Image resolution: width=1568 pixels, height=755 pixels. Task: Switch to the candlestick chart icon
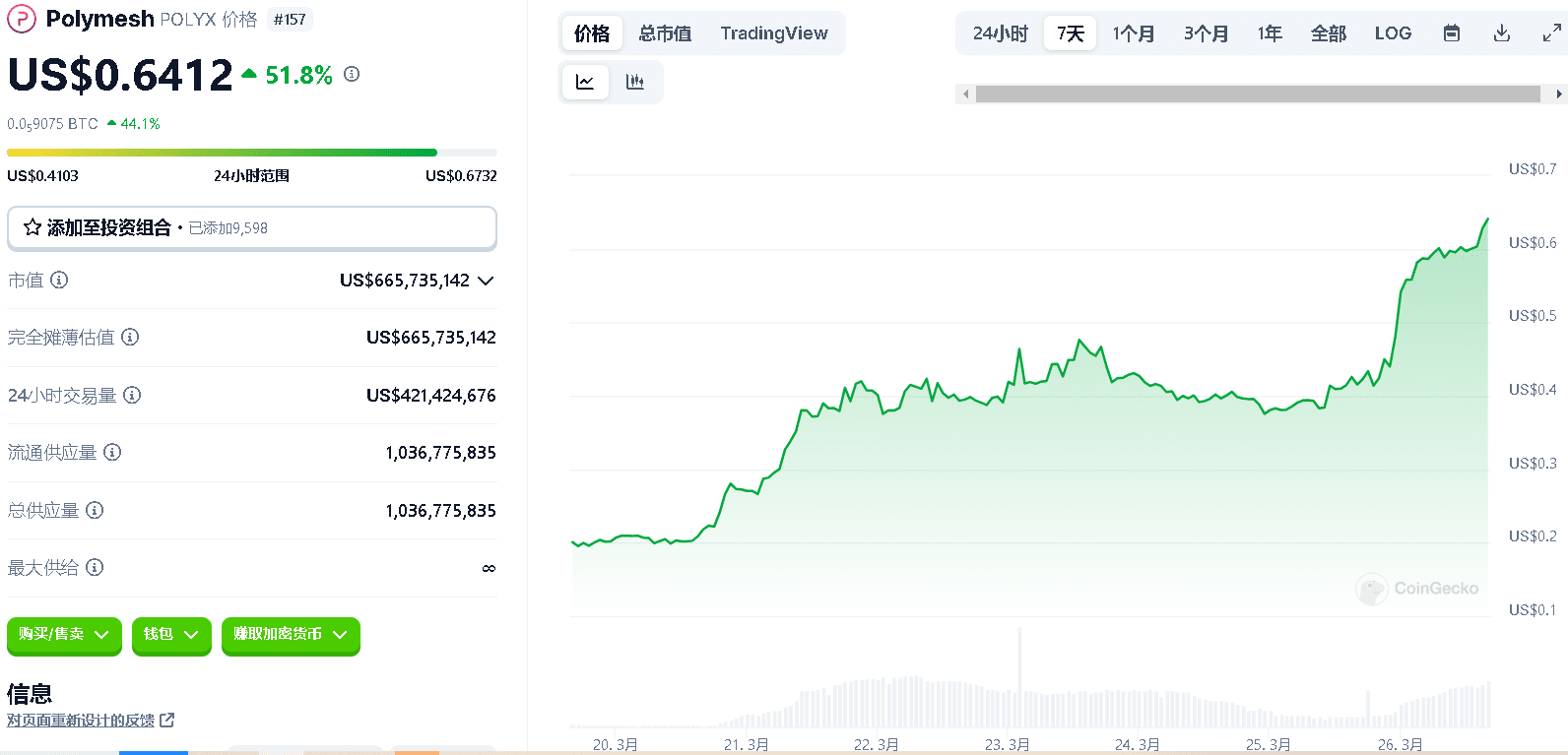click(x=635, y=82)
